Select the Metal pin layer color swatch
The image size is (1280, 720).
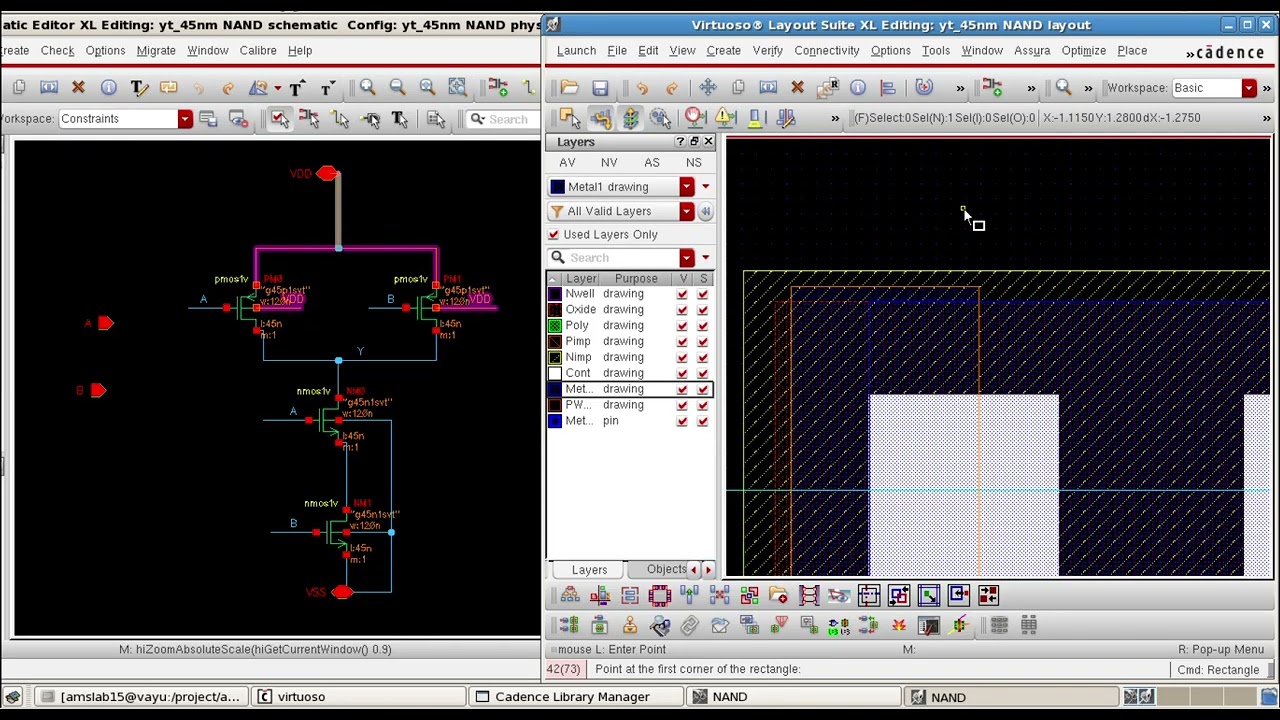(x=555, y=421)
